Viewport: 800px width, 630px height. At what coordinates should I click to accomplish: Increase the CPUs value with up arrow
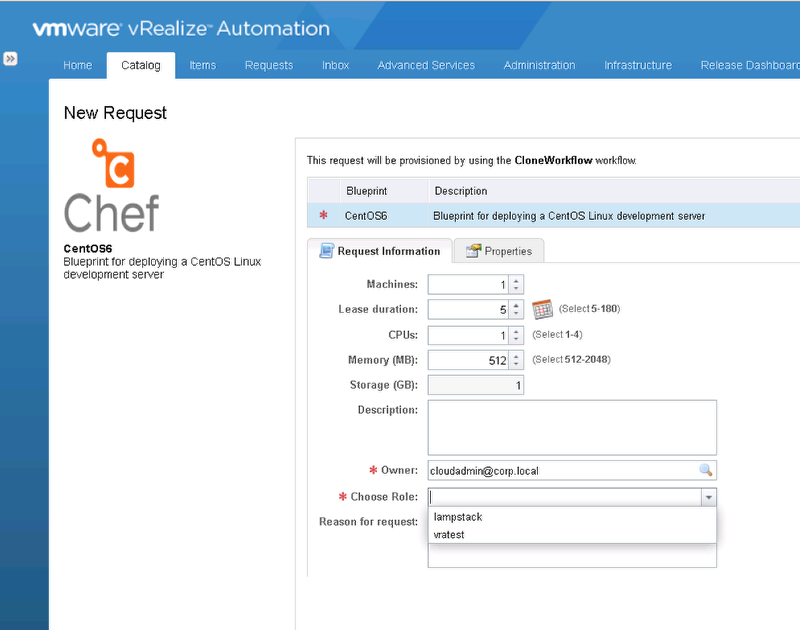point(516,331)
